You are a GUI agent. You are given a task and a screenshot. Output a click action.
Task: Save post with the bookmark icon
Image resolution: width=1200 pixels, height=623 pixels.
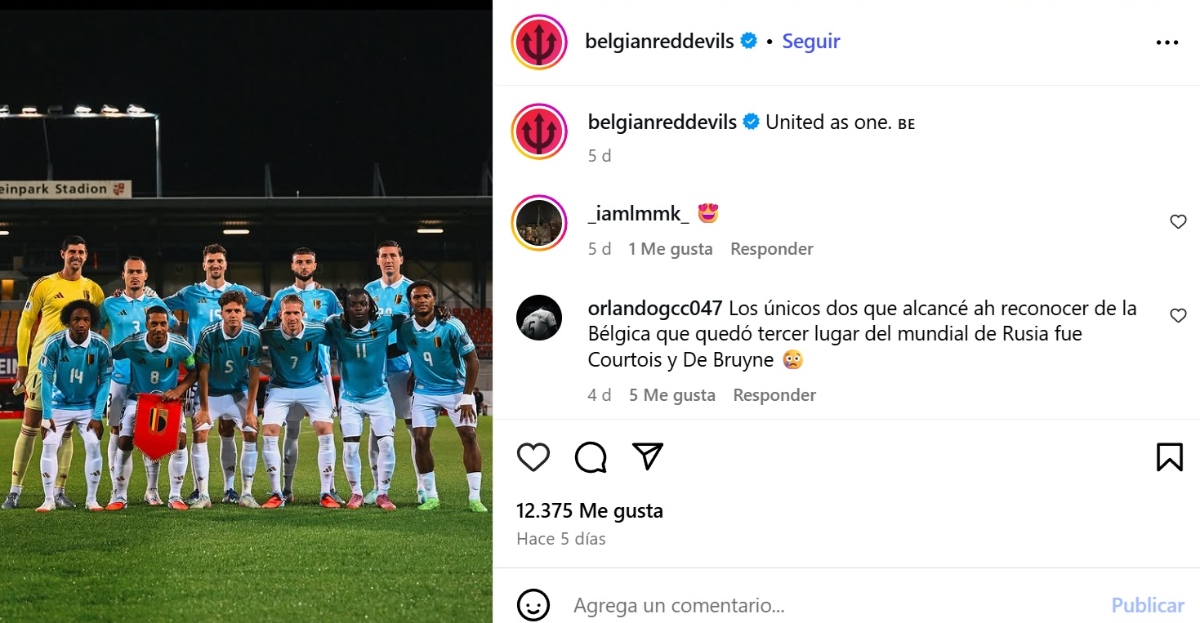click(1169, 457)
